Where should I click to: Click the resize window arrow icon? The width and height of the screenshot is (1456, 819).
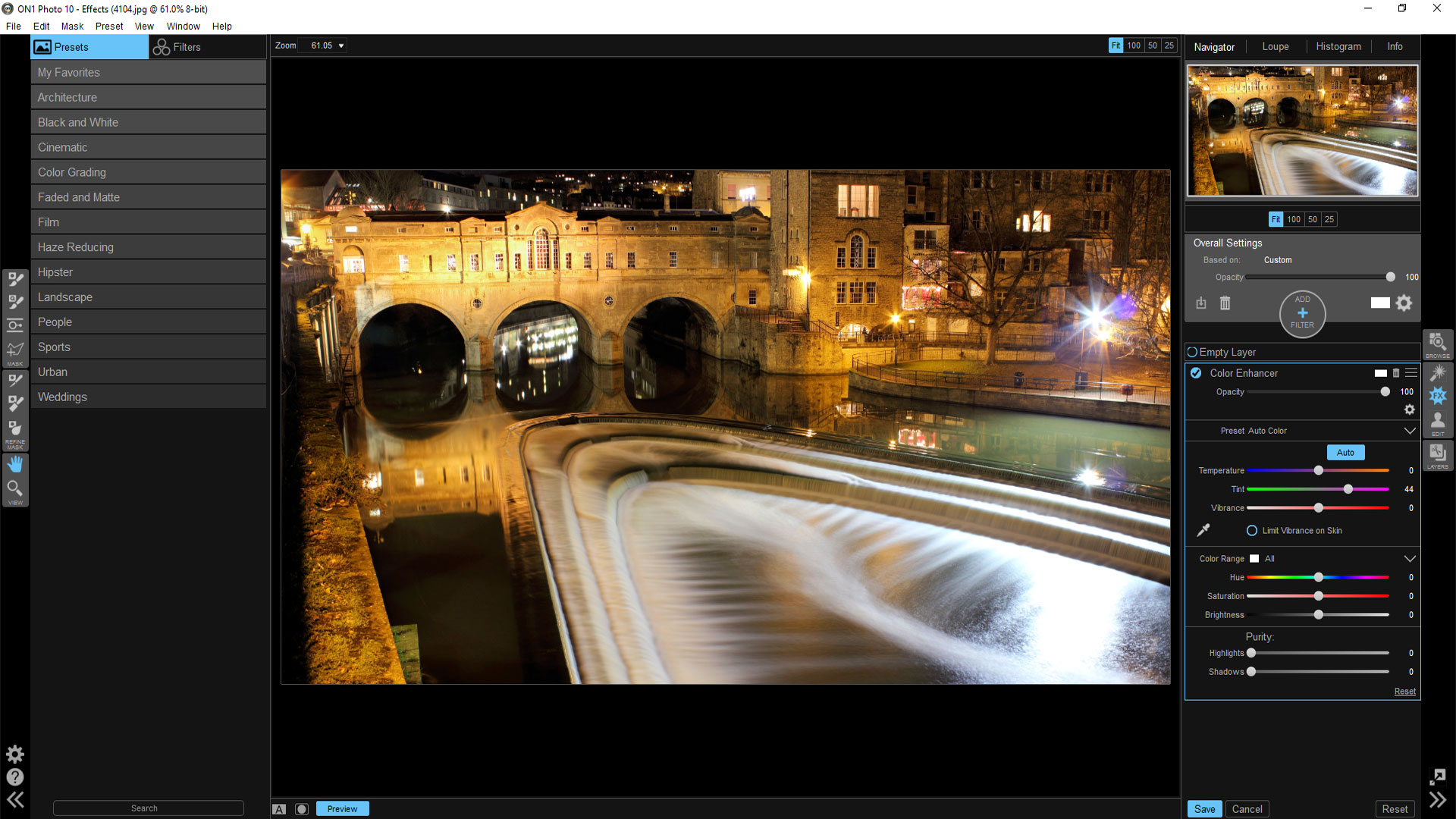click(x=1437, y=777)
